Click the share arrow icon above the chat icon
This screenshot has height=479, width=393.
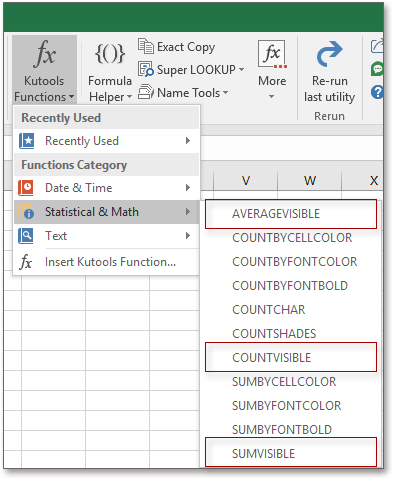[x=377, y=46]
